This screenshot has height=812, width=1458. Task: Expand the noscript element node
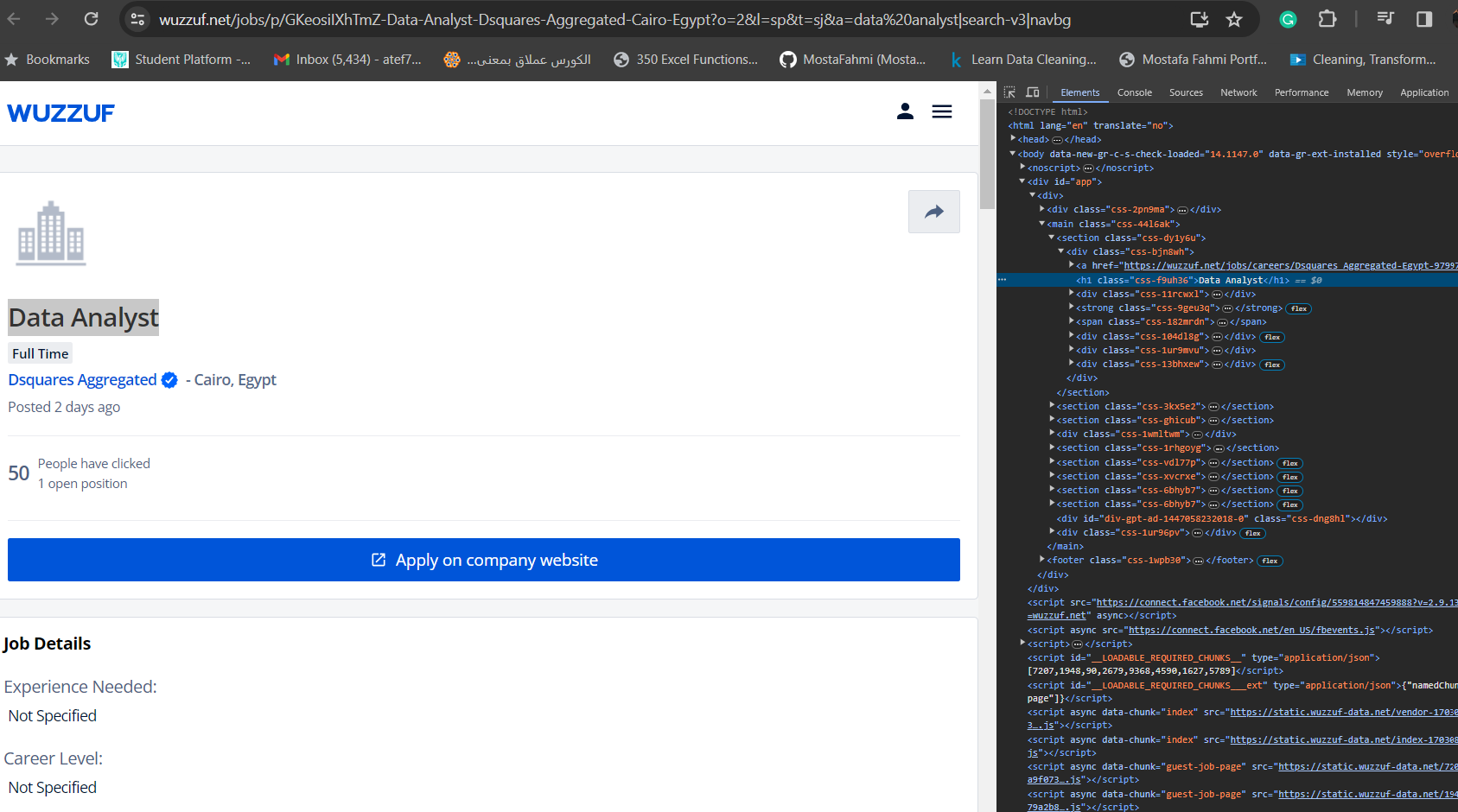click(1022, 168)
